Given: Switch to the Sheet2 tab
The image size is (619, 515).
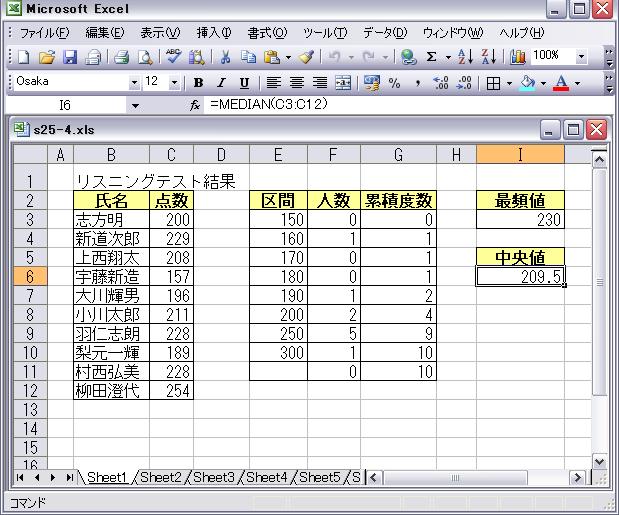Looking at the screenshot, I should (161, 478).
